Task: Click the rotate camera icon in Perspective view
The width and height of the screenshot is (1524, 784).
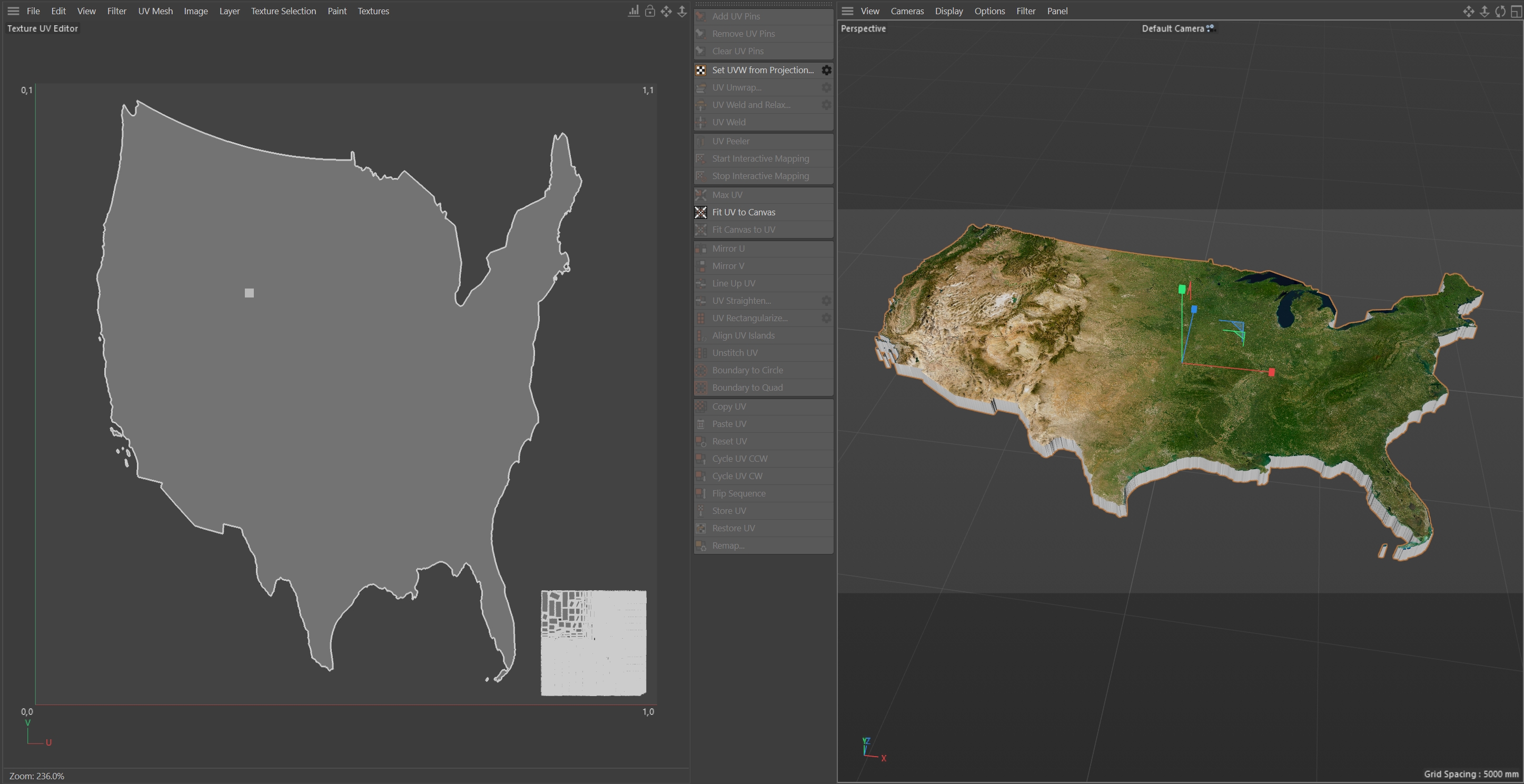Action: pos(1500,11)
